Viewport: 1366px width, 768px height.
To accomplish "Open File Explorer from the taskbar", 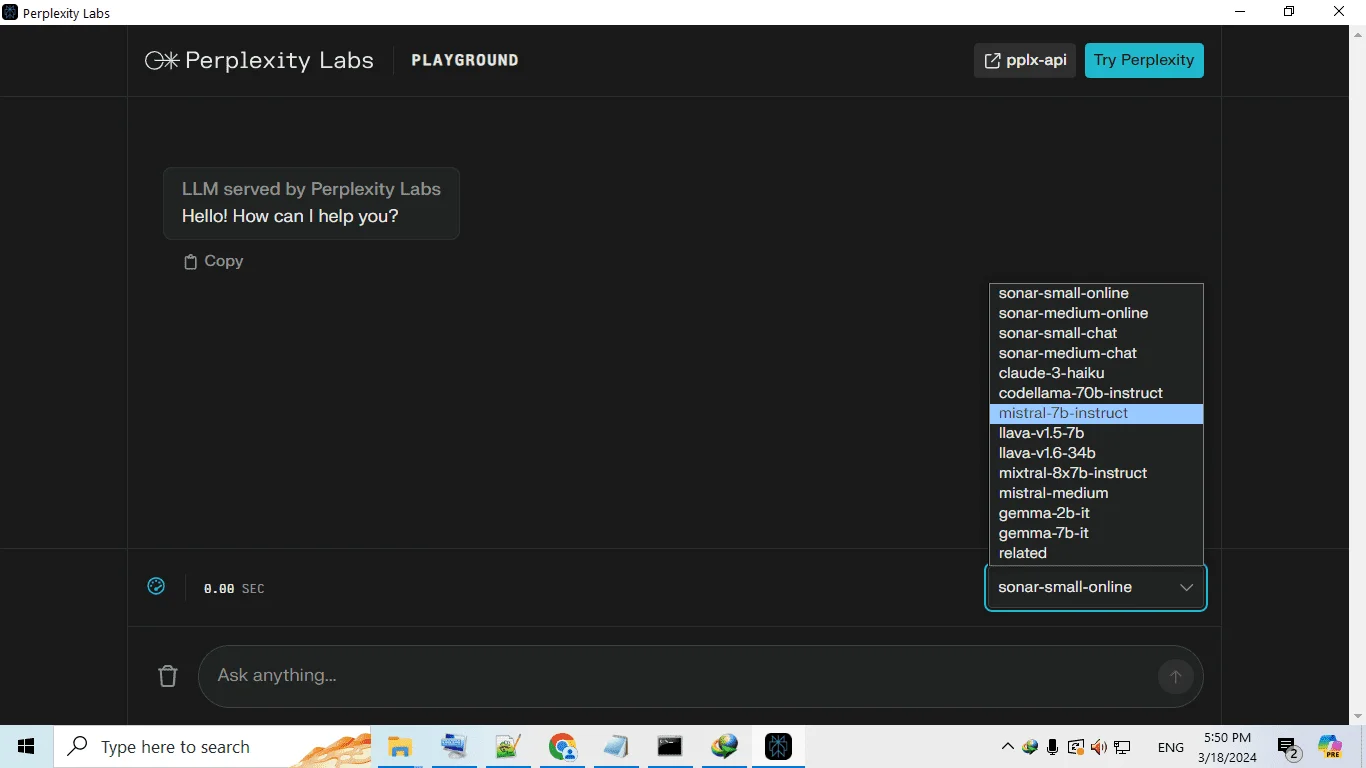I will point(400,747).
